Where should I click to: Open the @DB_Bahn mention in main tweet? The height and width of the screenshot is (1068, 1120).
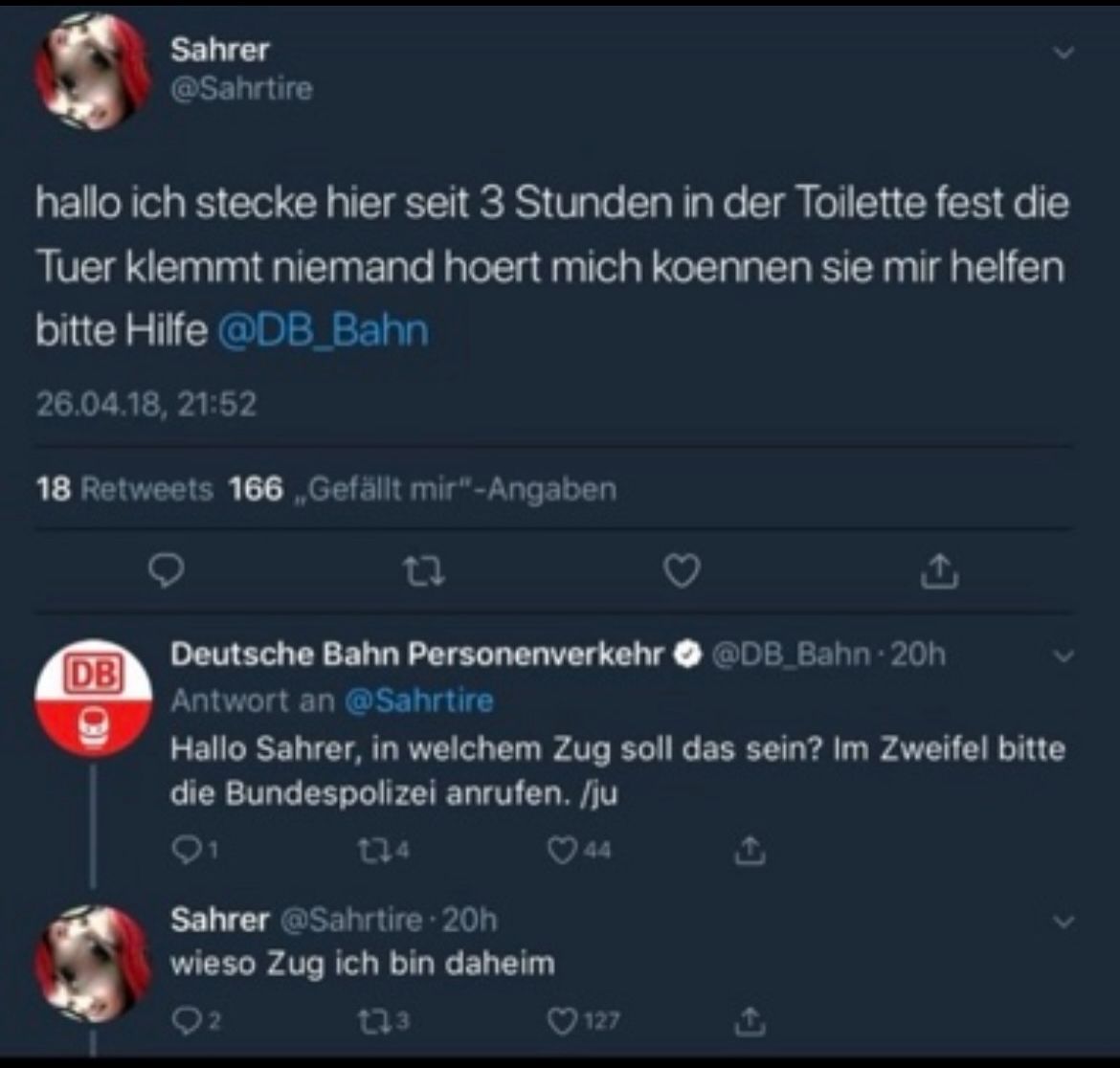[323, 330]
